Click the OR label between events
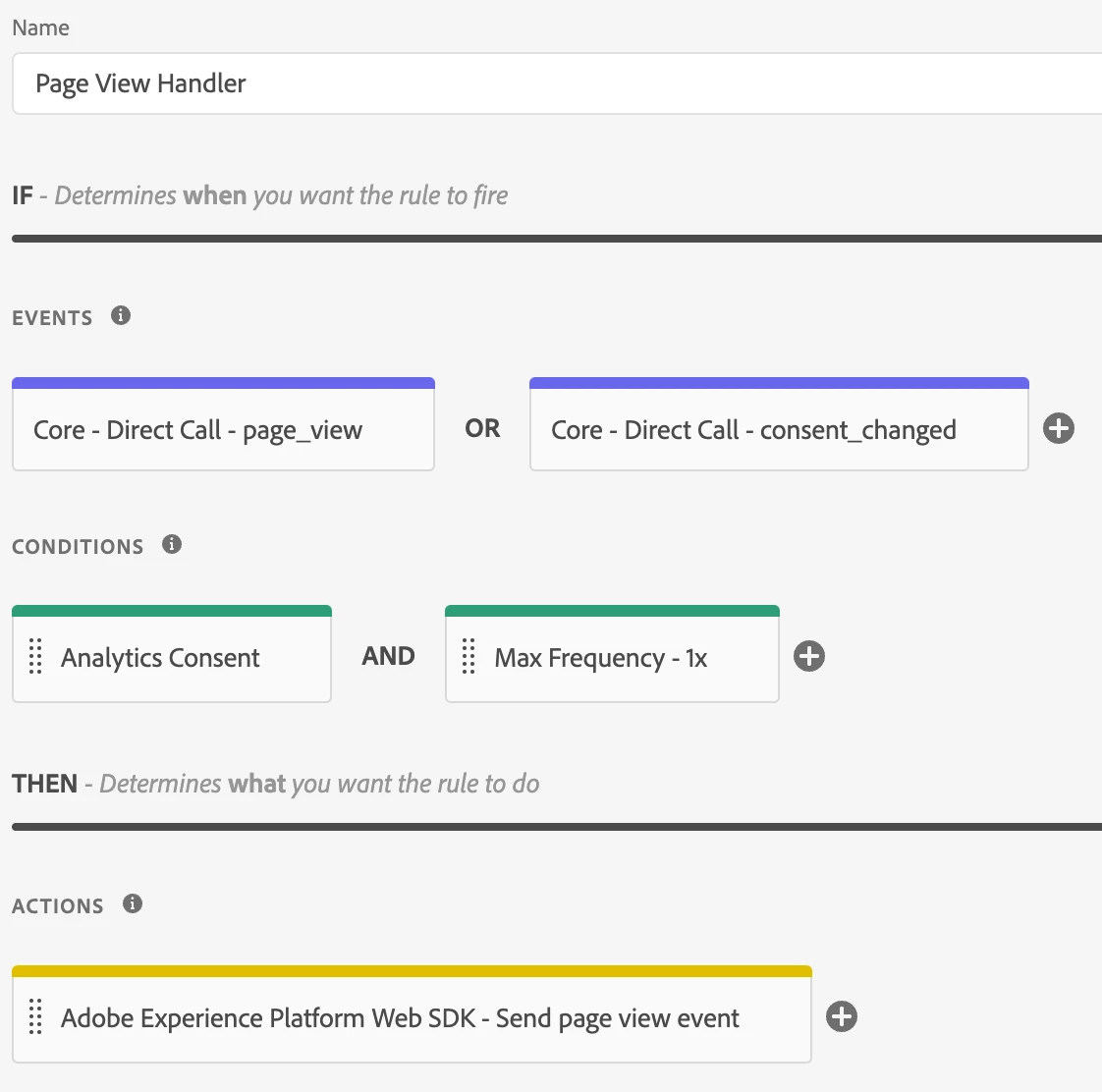 482,429
